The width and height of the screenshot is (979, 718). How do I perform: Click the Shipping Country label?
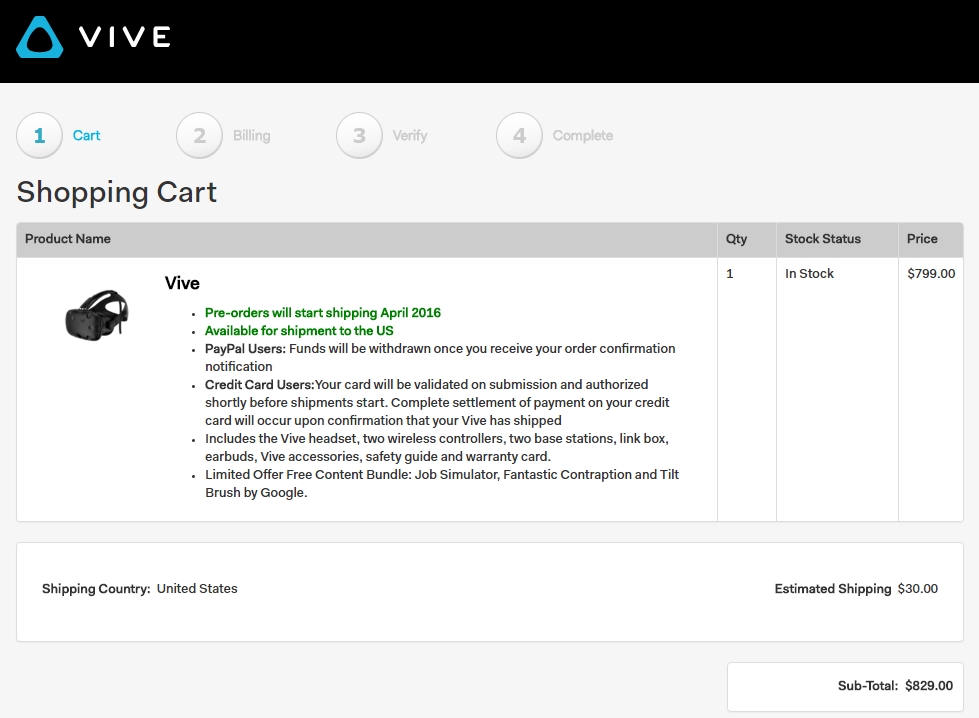[x=96, y=589]
